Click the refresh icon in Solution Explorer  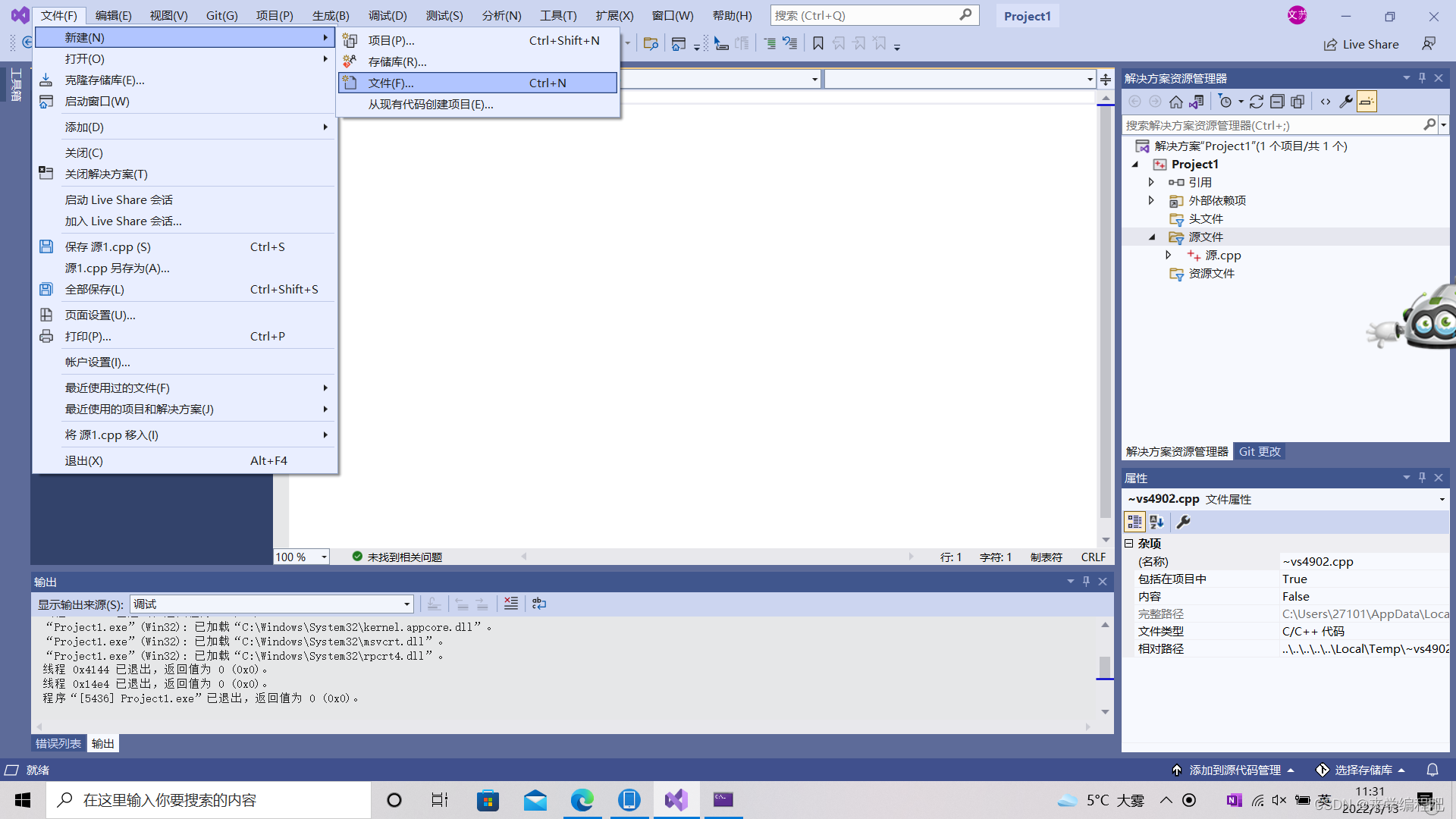[1256, 102]
